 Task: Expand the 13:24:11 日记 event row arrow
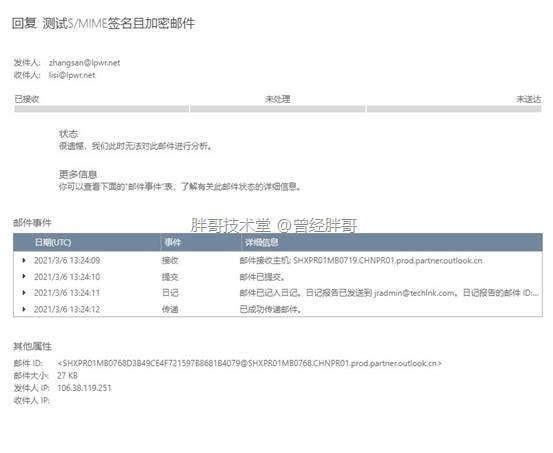tap(24, 292)
